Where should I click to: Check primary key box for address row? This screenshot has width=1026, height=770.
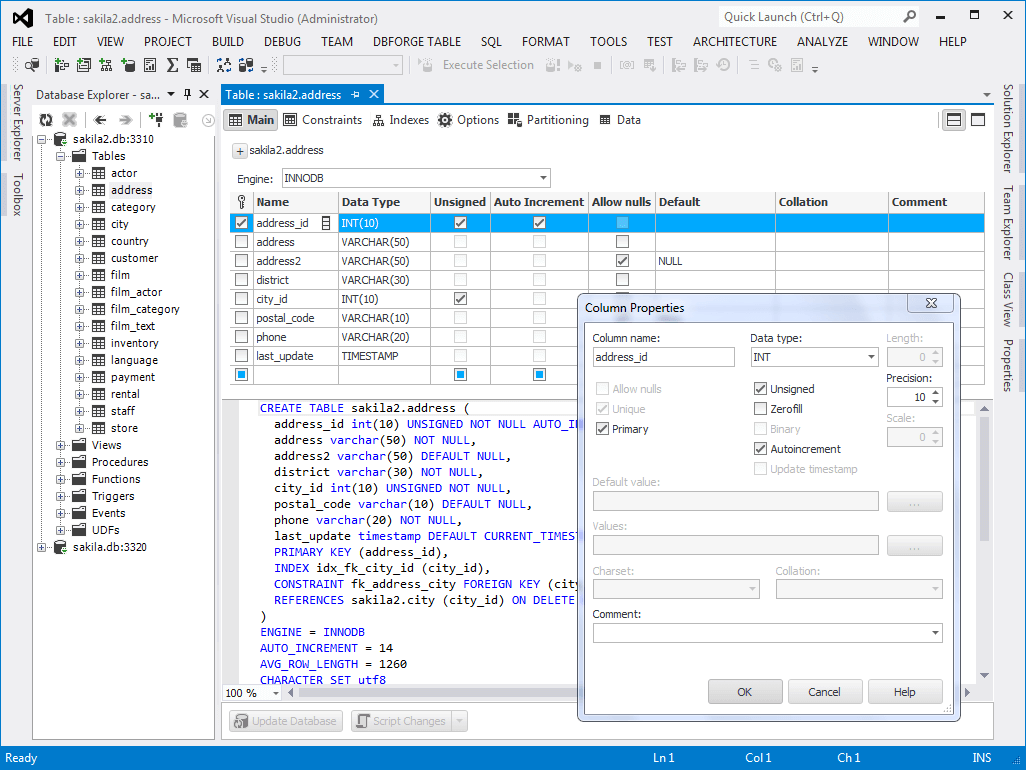241,241
